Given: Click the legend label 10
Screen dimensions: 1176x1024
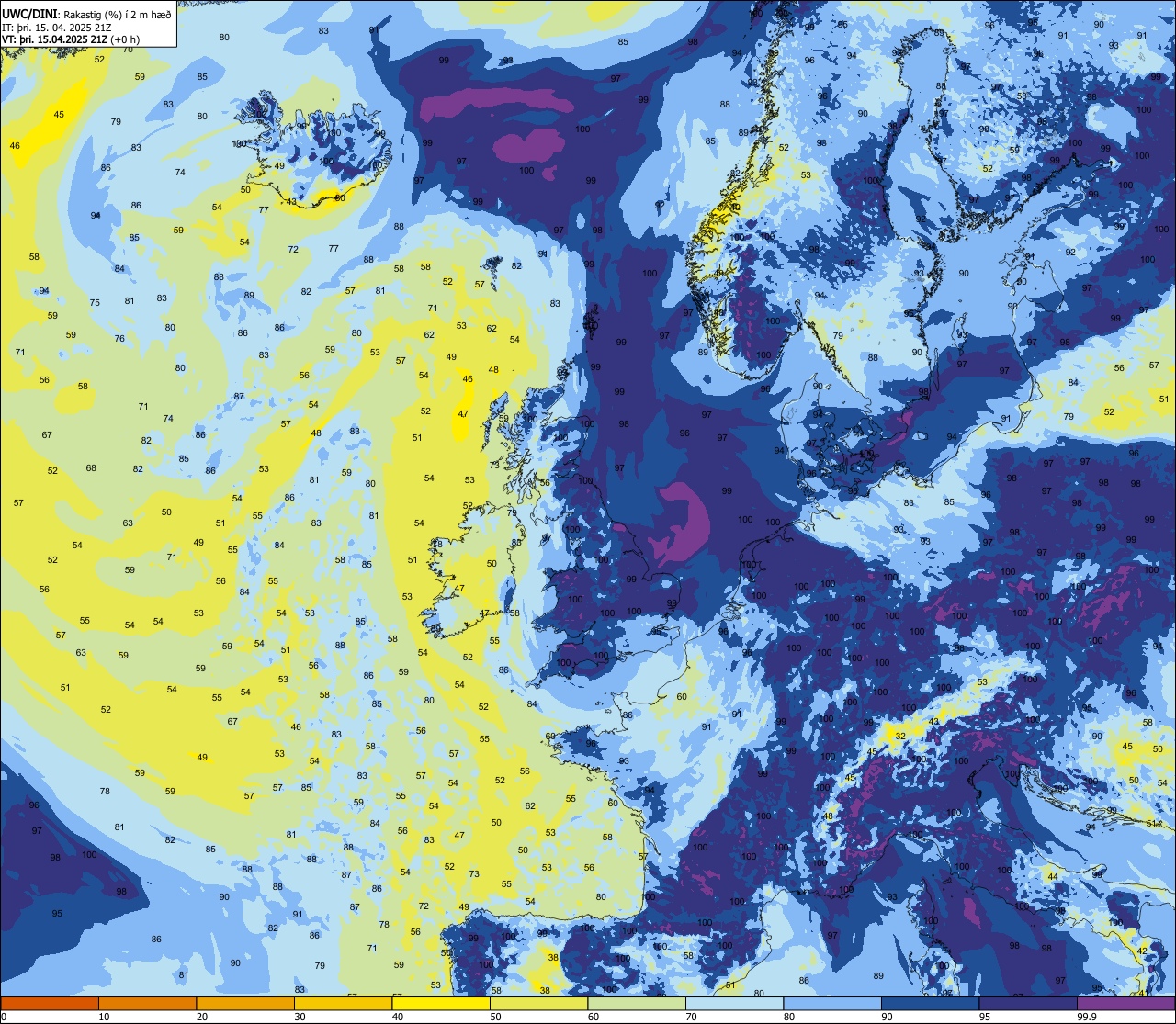Looking at the screenshot, I should 104,1017.
